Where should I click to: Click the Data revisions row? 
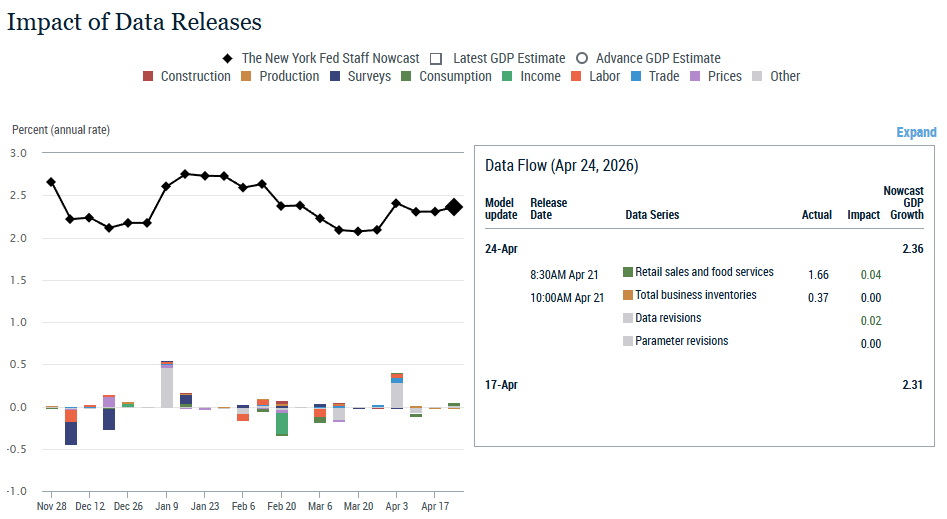(x=668, y=319)
